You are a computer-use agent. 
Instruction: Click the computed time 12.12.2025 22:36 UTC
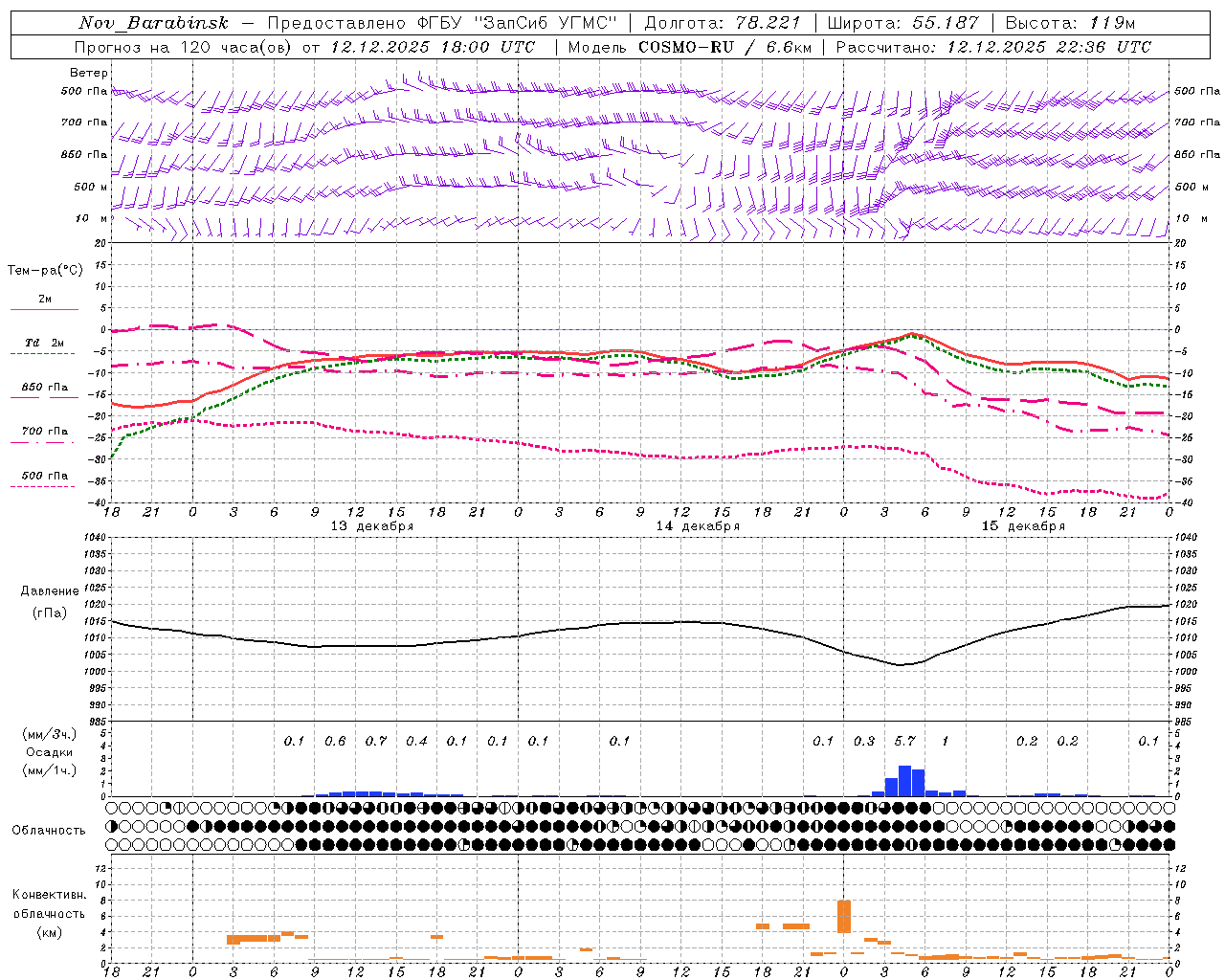(x=1049, y=47)
